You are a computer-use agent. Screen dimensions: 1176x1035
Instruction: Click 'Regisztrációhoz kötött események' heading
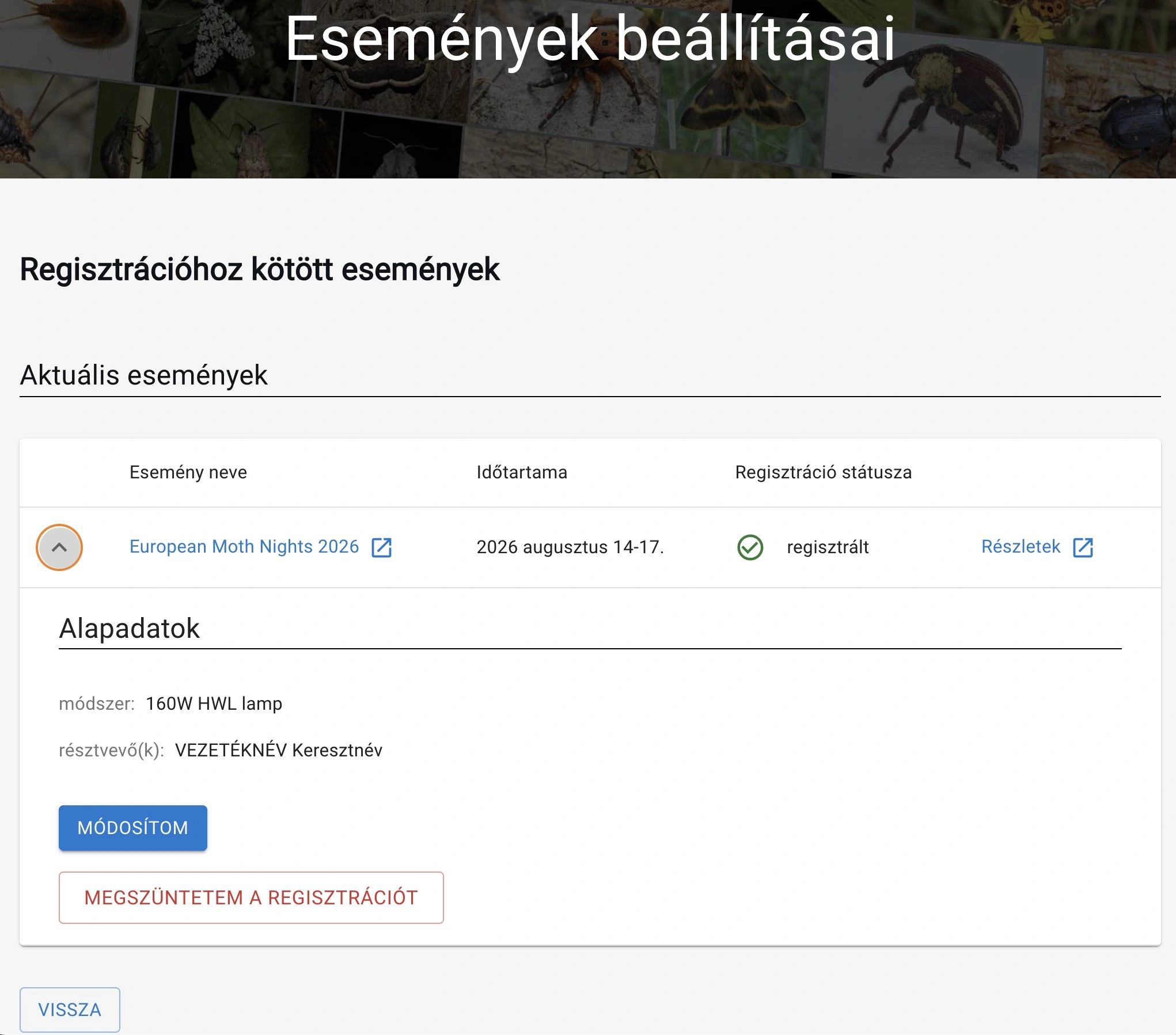[260, 269]
